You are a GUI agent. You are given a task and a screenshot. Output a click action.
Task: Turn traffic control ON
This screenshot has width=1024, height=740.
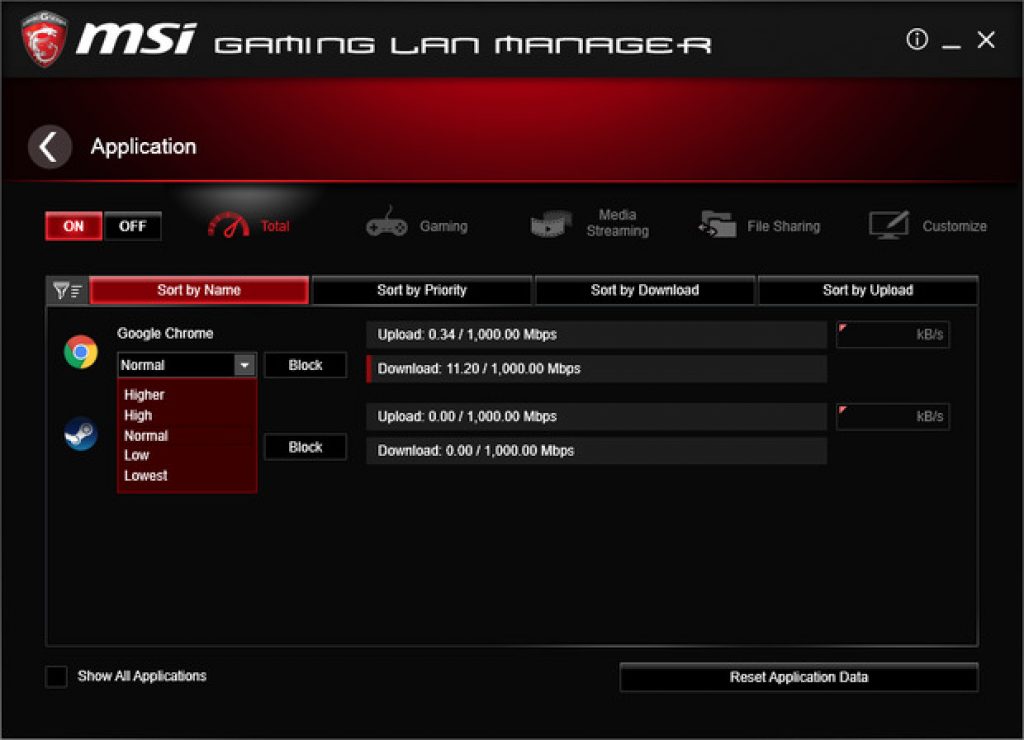pyautogui.click(x=74, y=226)
